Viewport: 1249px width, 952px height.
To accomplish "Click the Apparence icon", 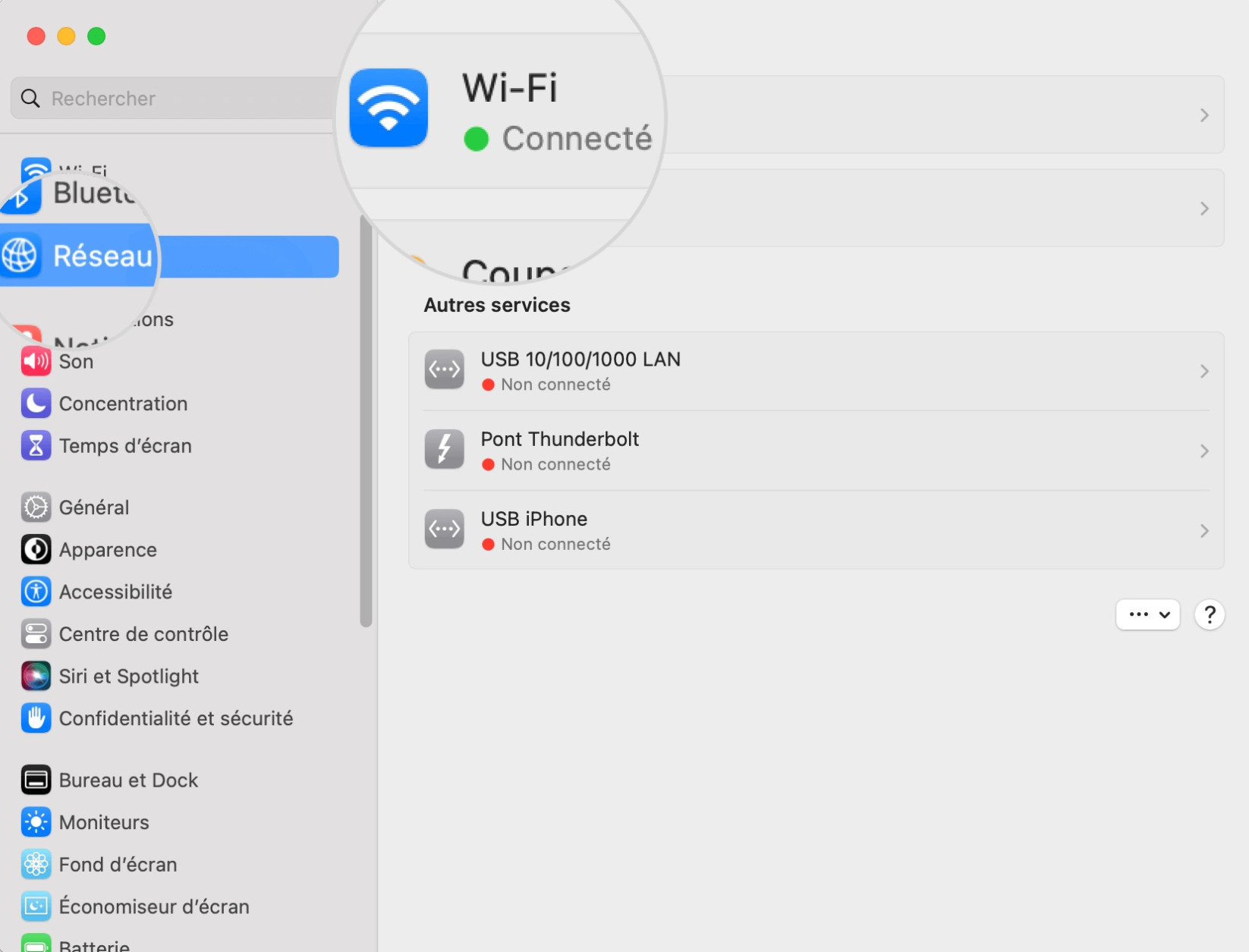I will (x=36, y=549).
